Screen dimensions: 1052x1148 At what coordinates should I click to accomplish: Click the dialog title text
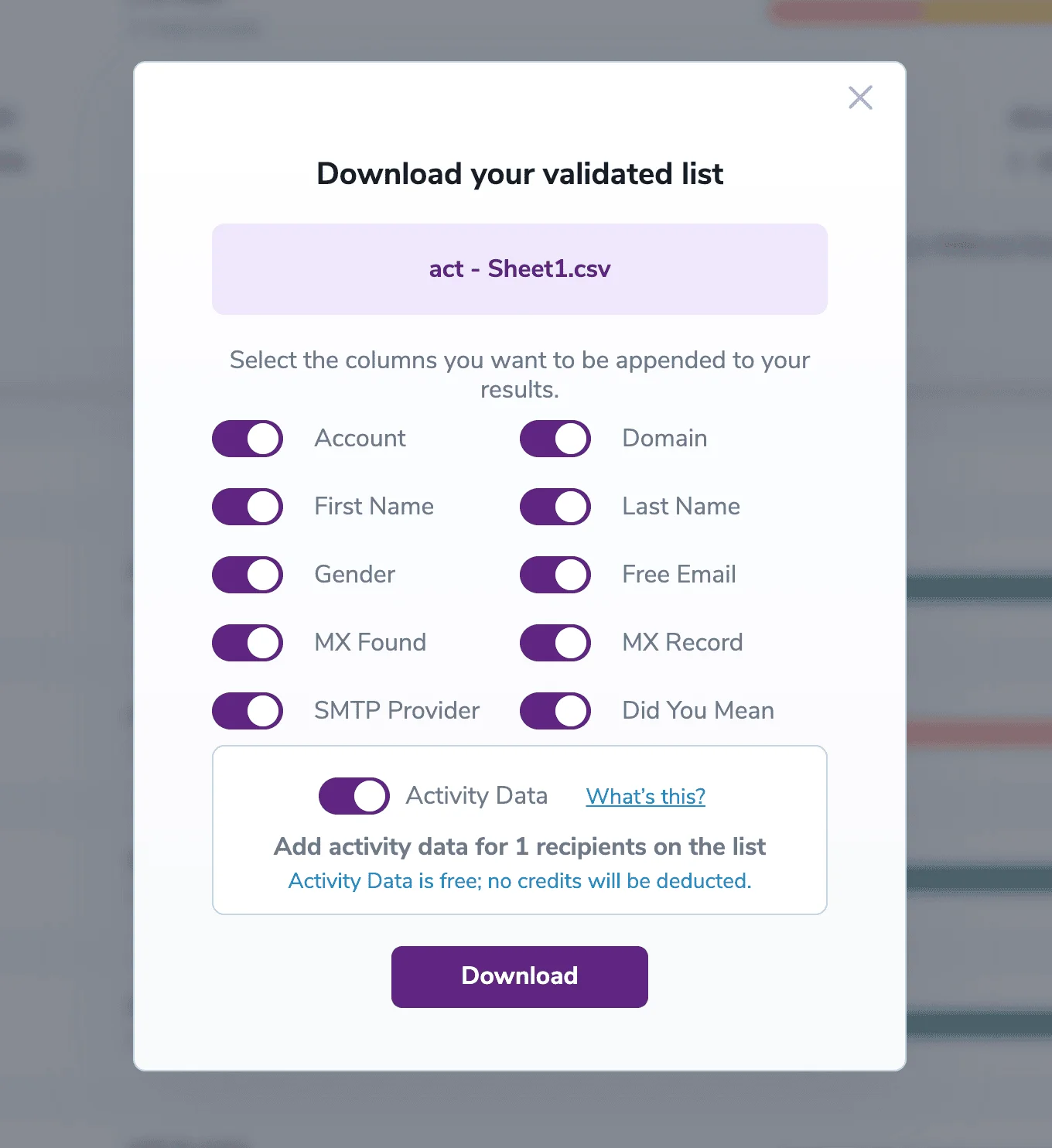[x=519, y=173]
